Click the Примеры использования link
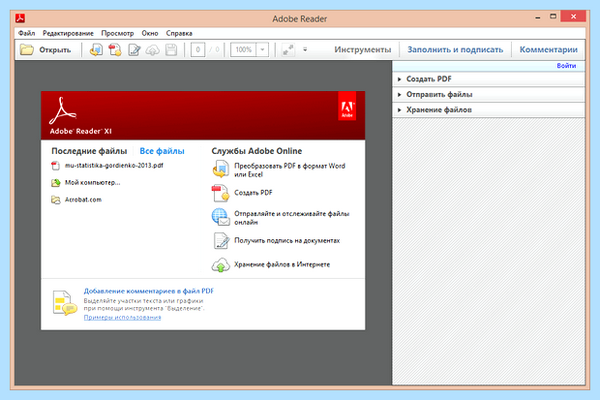Image resolution: width=600 pixels, height=400 pixels. pos(122,317)
